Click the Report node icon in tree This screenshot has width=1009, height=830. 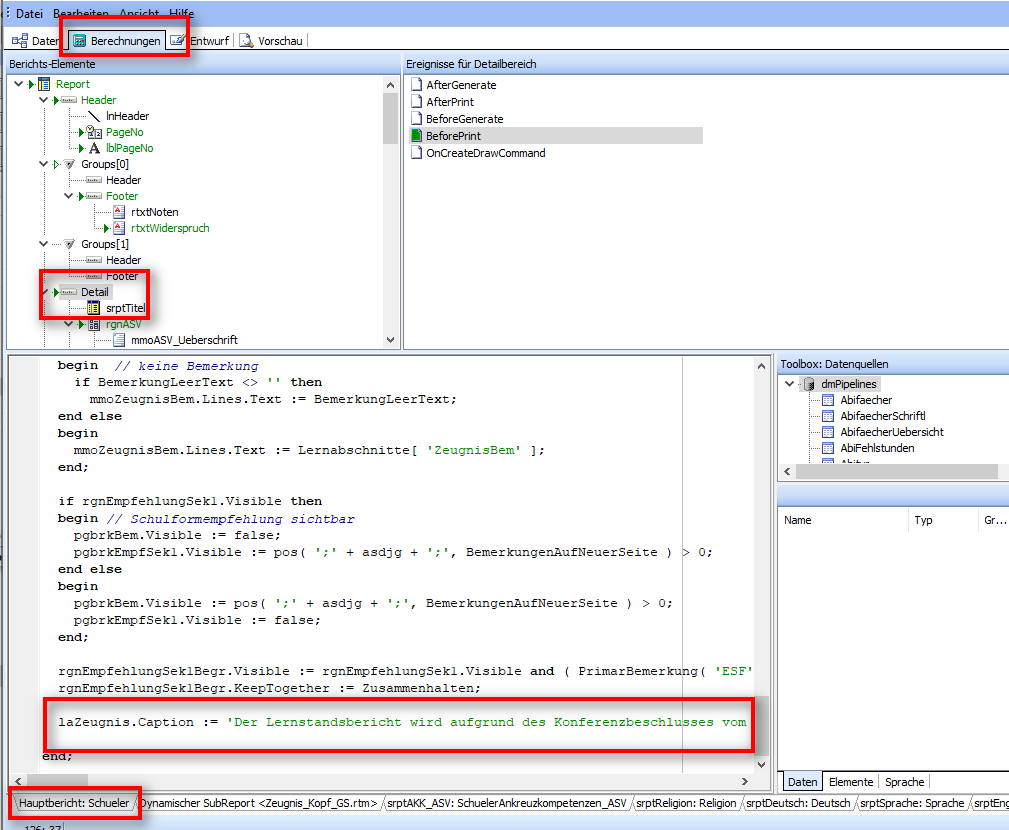point(44,84)
